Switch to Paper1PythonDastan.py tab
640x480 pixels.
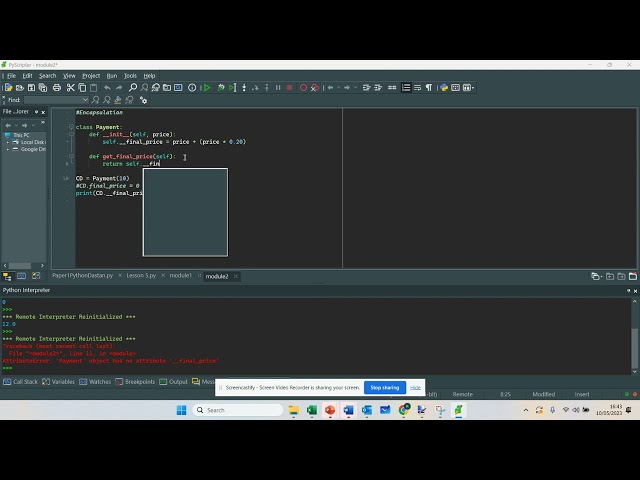point(82,276)
